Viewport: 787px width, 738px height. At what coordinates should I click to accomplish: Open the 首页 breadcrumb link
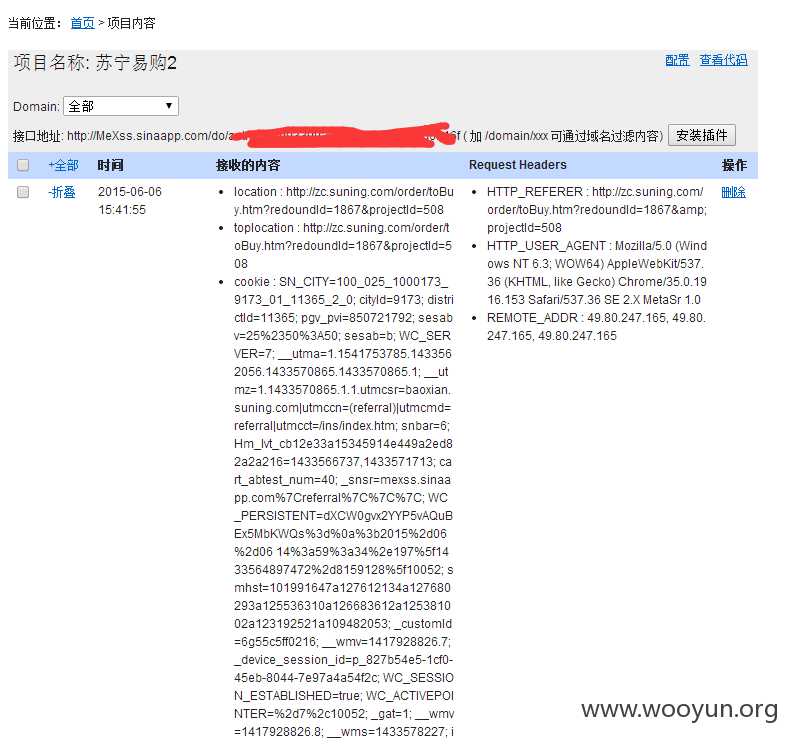click(82, 23)
